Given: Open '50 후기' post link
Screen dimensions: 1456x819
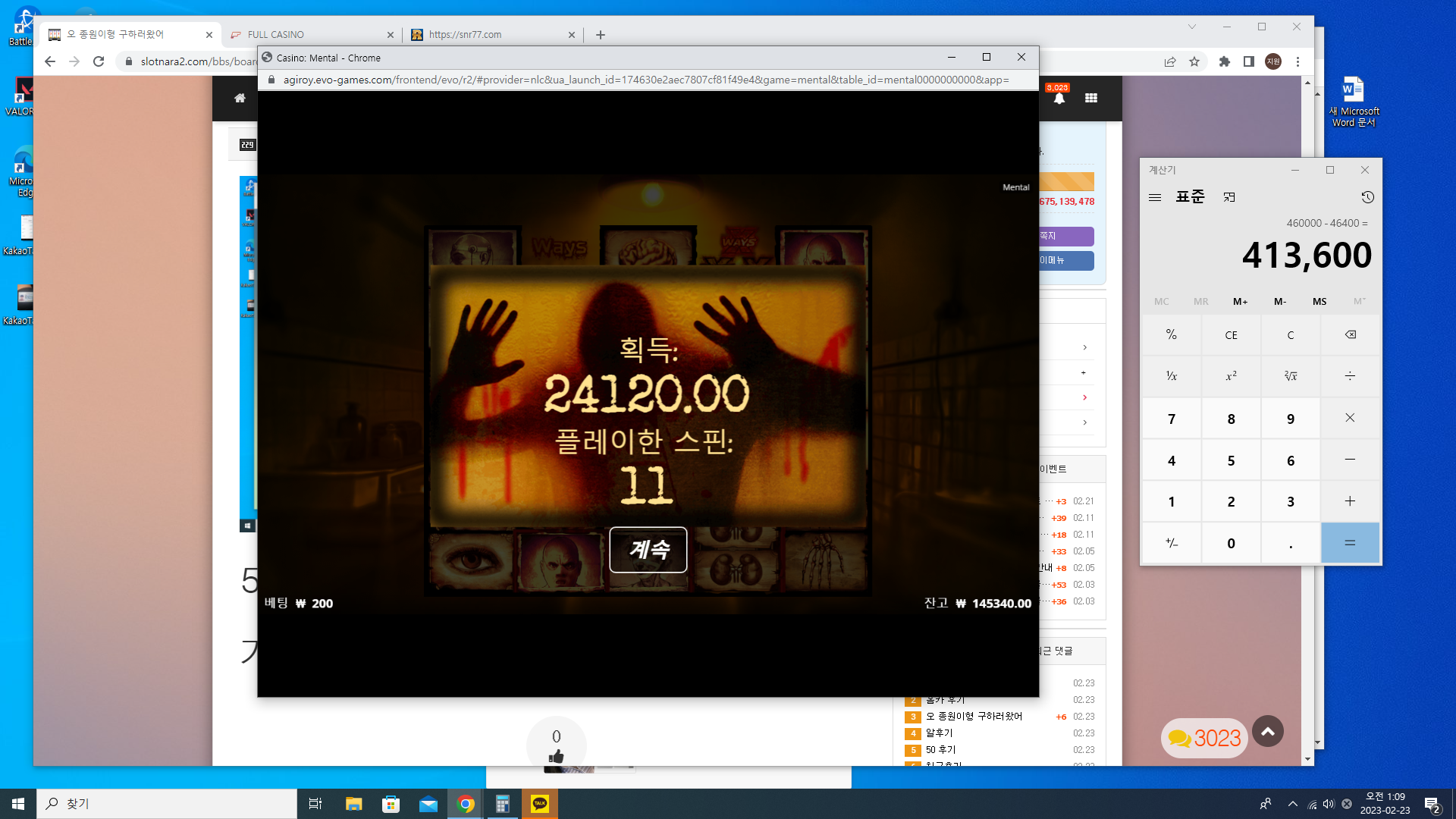Looking at the screenshot, I should 940,750.
